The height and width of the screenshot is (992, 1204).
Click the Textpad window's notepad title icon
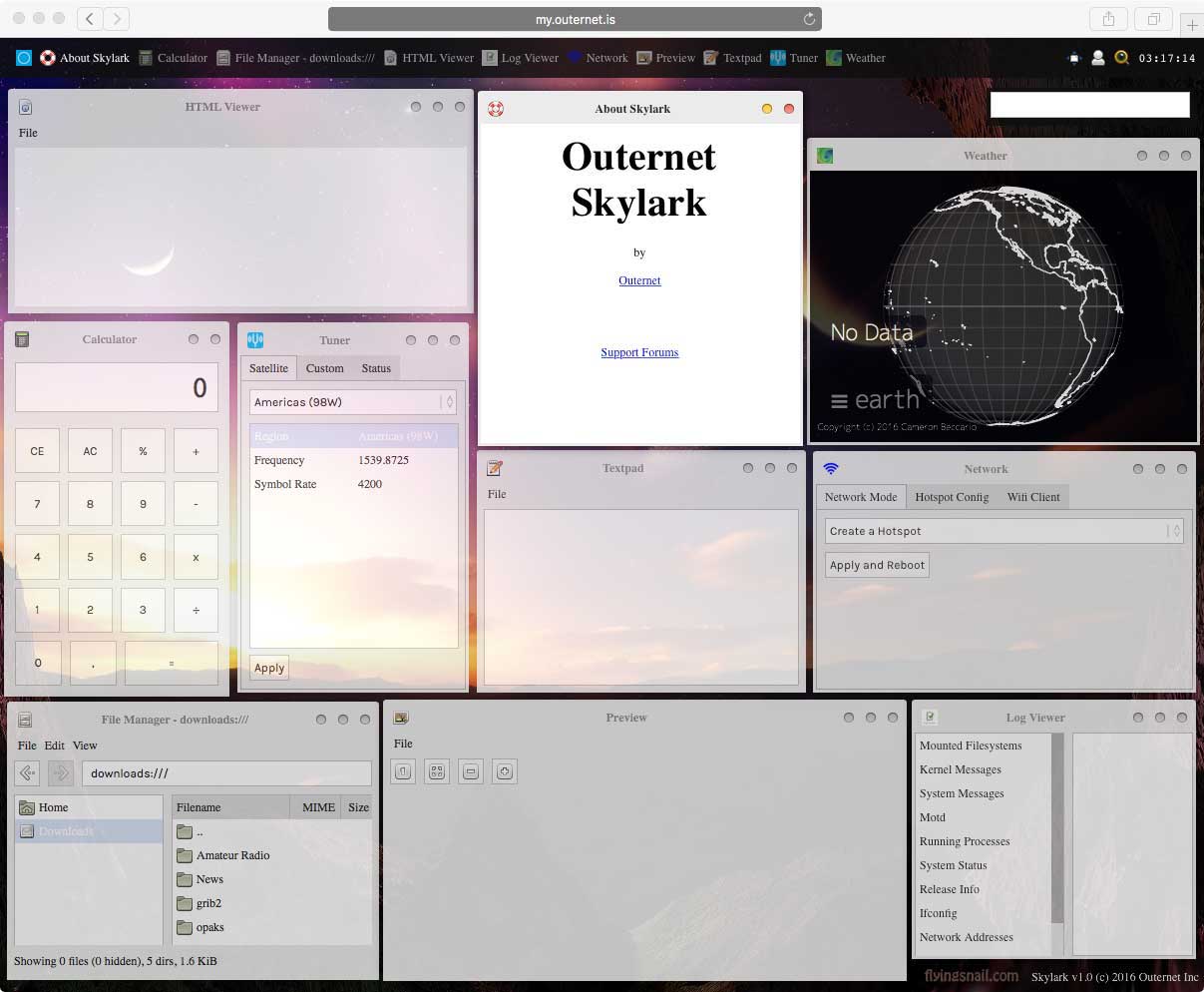[494, 468]
